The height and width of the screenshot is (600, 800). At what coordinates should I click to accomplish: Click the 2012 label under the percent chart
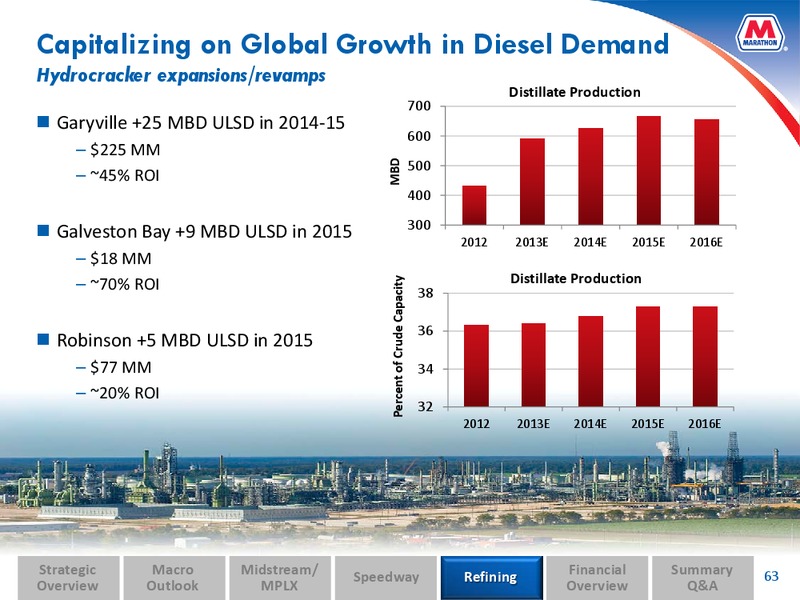tap(476, 424)
